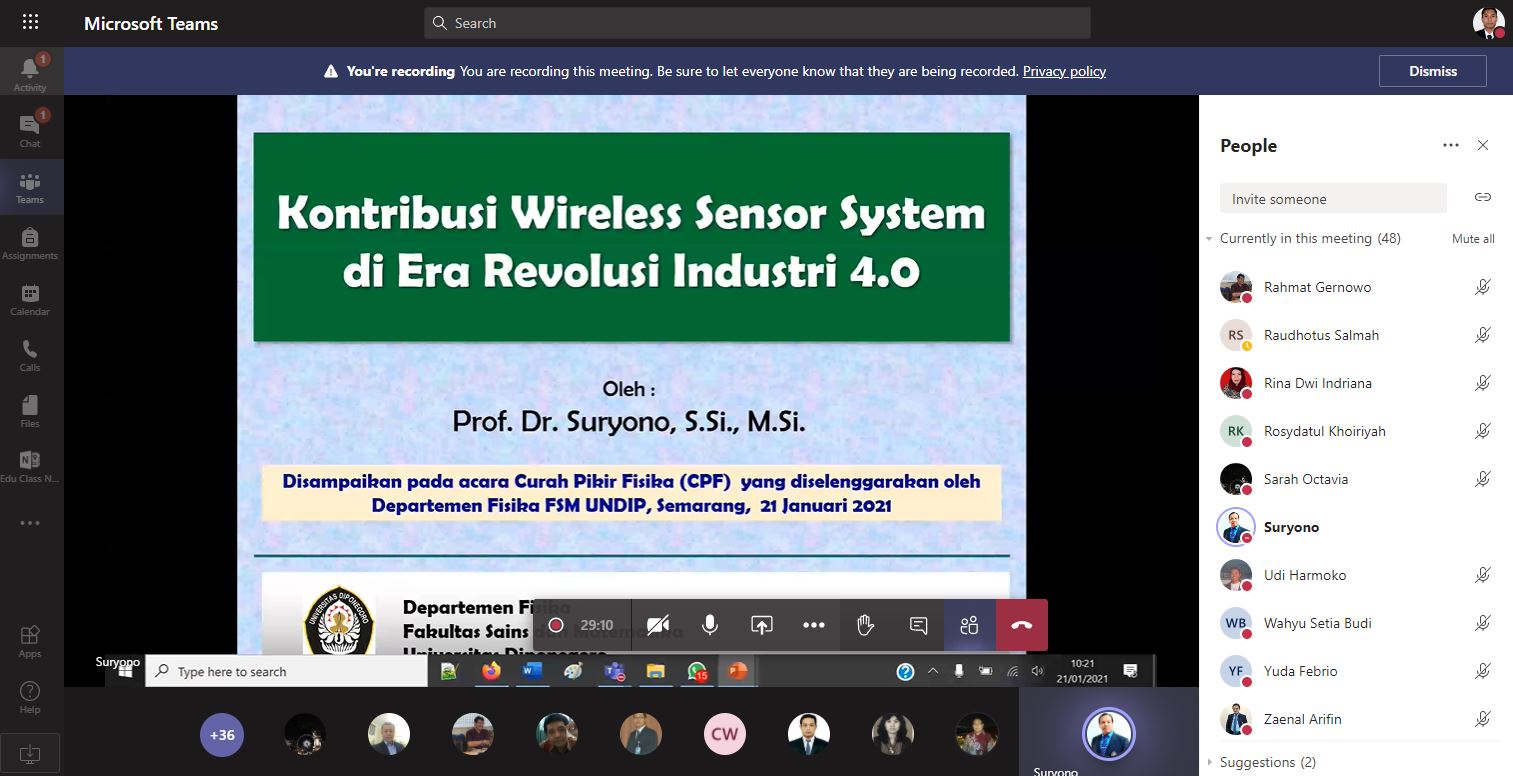Toggle the microphone mute
Screen dimensions: 1513x776
[x=710, y=625]
